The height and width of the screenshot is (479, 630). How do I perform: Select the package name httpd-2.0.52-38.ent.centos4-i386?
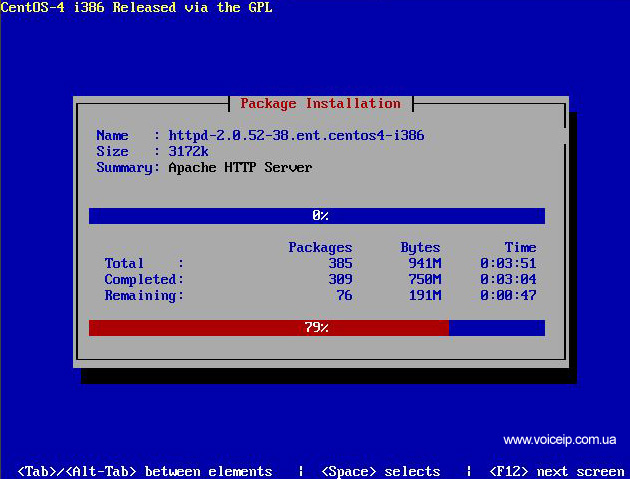coord(296,135)
